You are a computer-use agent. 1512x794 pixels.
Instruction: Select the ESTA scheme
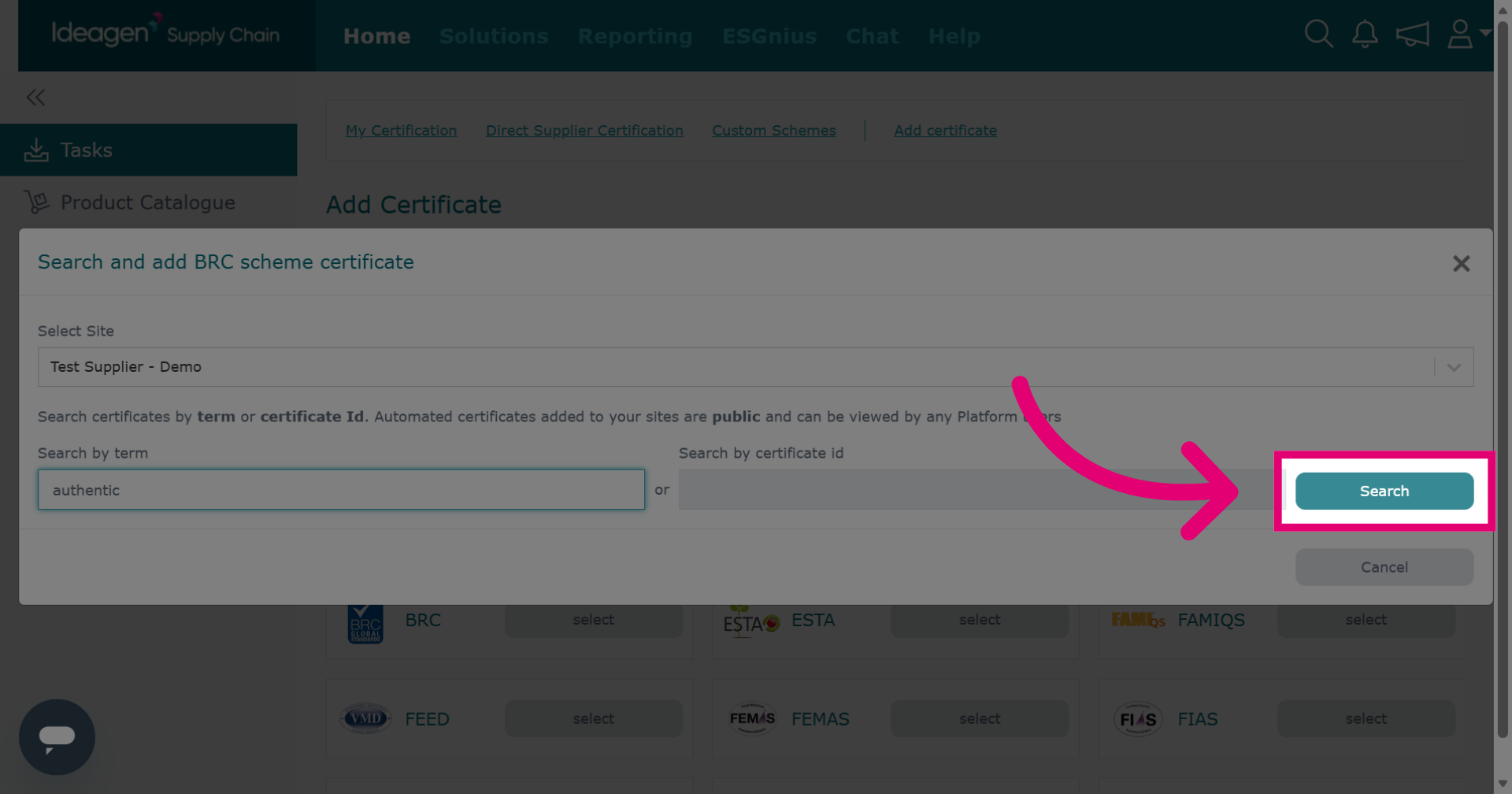(x=980, y=620)
